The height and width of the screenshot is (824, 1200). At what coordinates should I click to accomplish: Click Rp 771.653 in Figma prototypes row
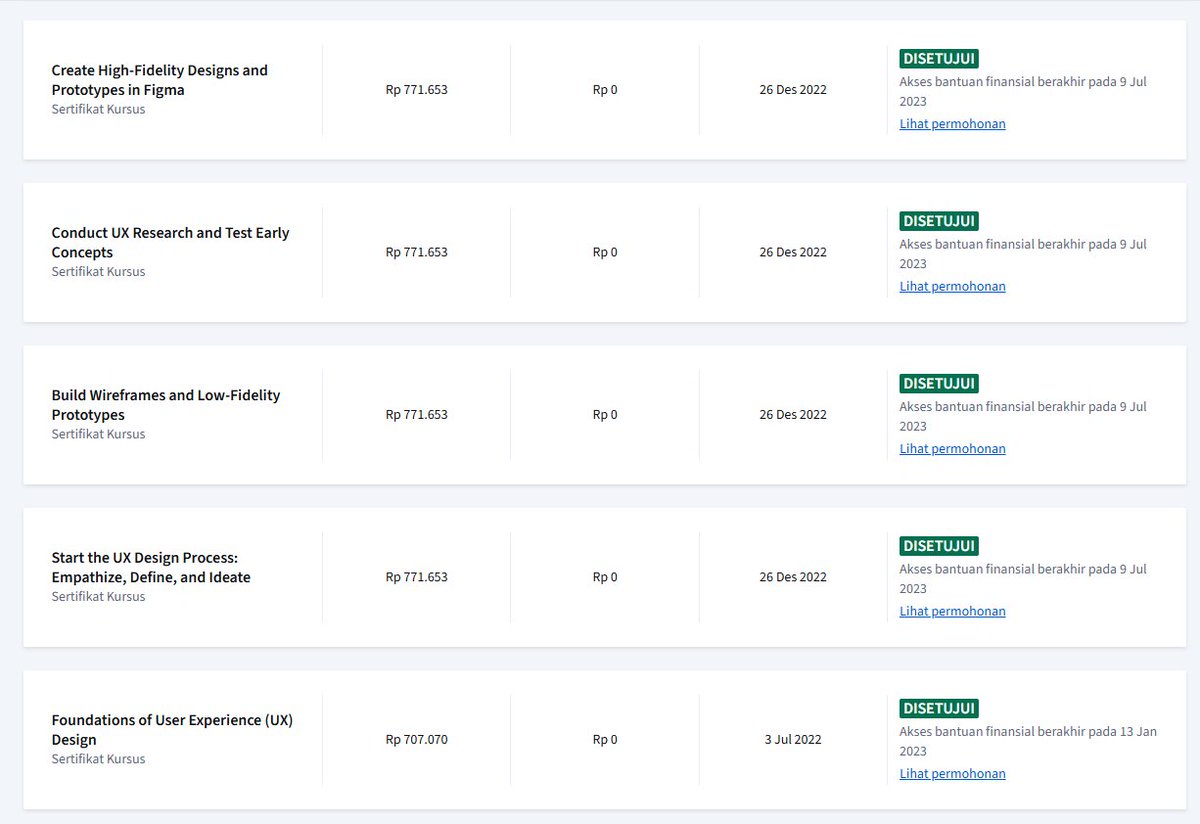pos(416,90)
